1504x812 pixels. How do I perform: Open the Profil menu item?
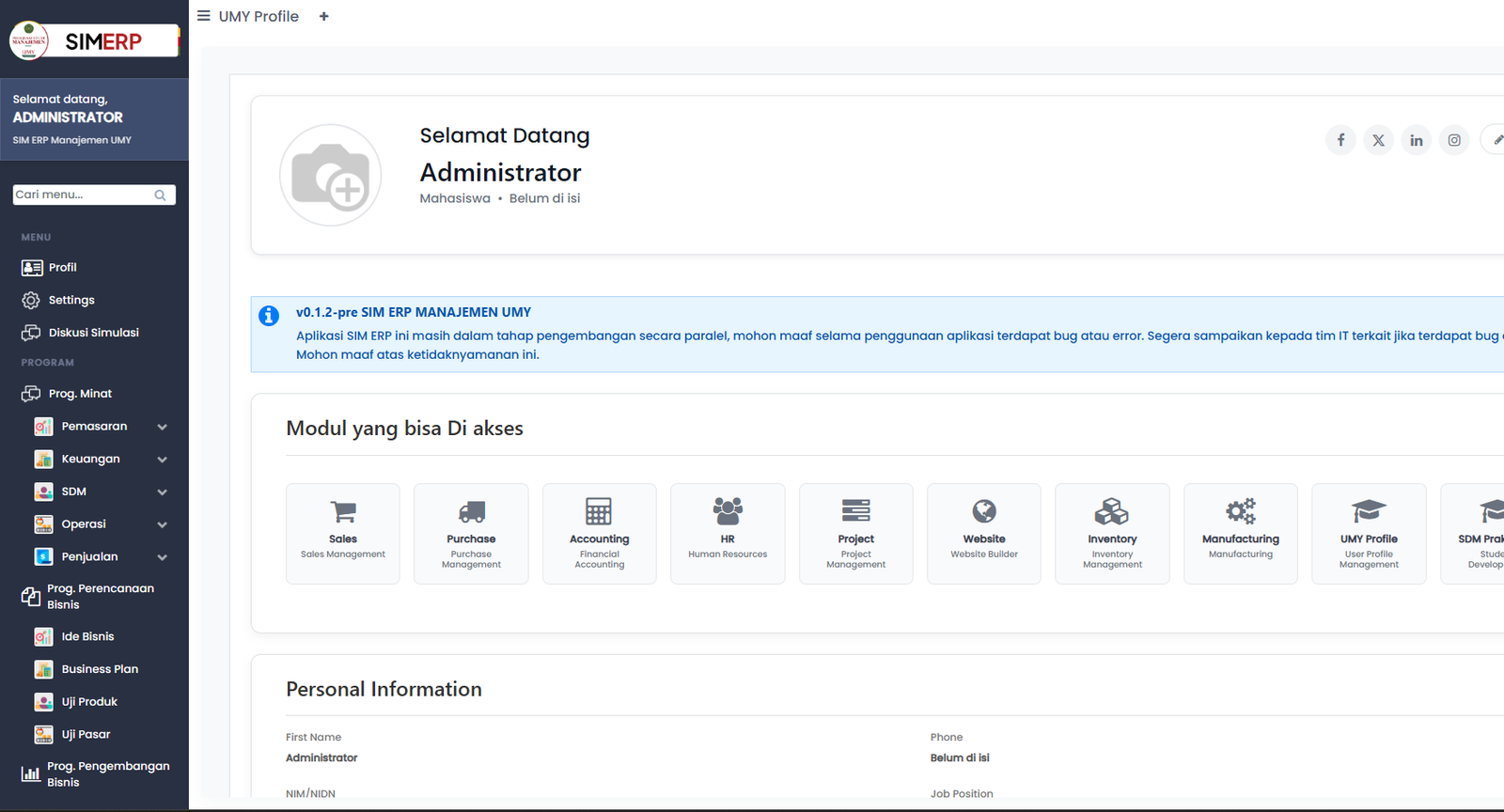(62, 268)
